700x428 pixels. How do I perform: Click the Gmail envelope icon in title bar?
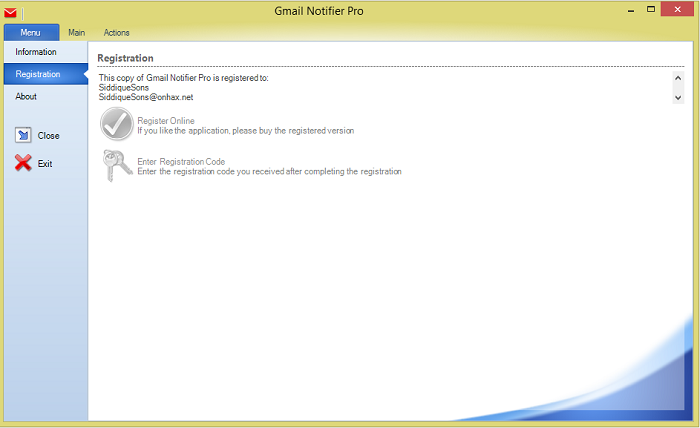(10, 12)
